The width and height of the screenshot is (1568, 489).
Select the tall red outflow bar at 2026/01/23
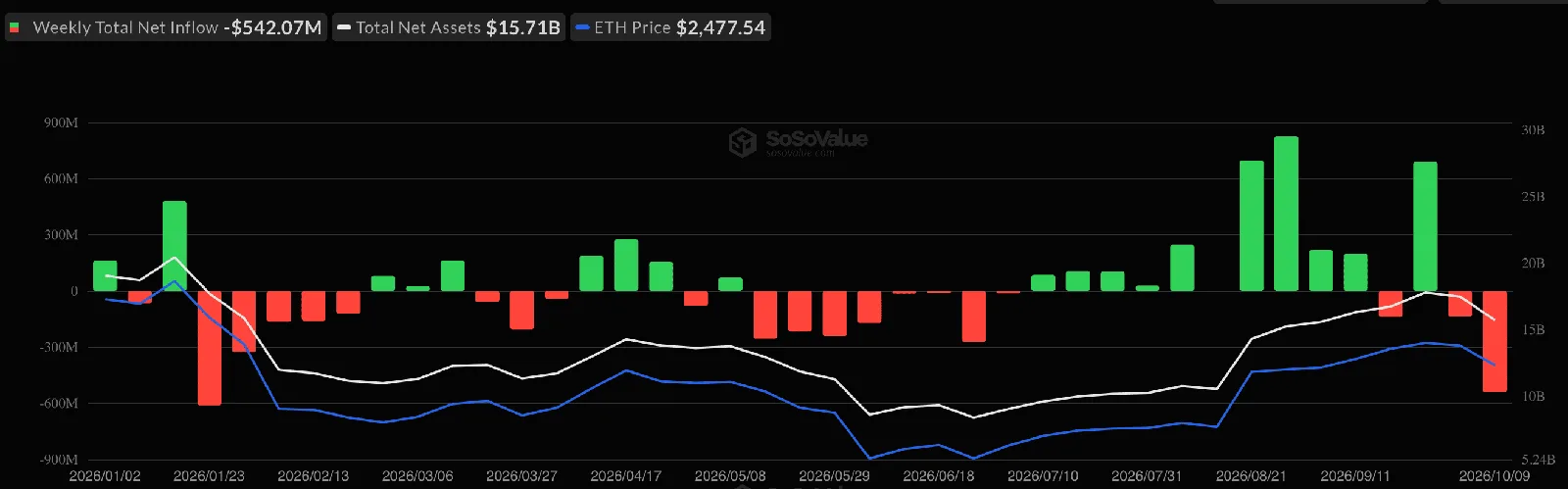pos(209,348)
